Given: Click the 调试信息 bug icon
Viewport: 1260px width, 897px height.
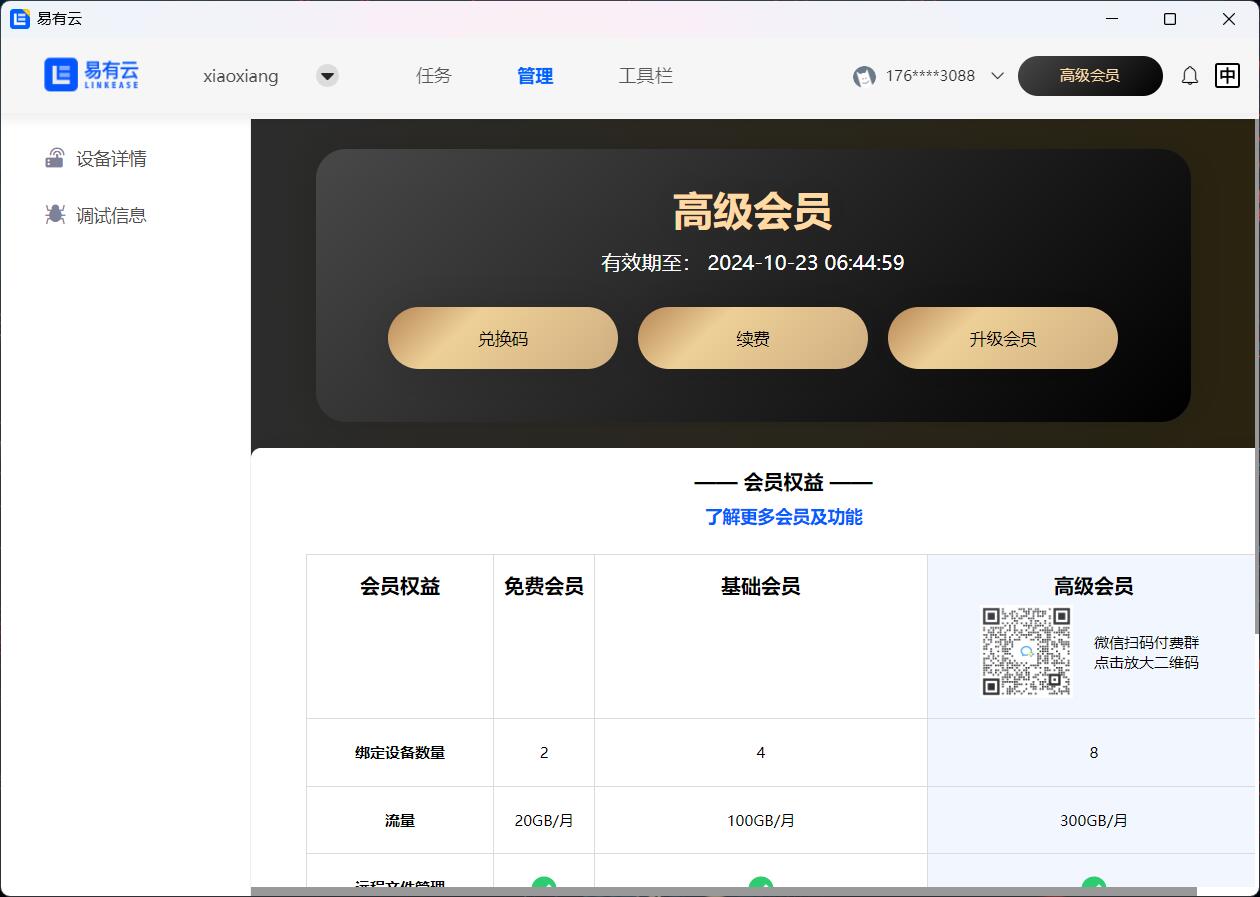Looking at the screenshot, I should coord(55,215).
